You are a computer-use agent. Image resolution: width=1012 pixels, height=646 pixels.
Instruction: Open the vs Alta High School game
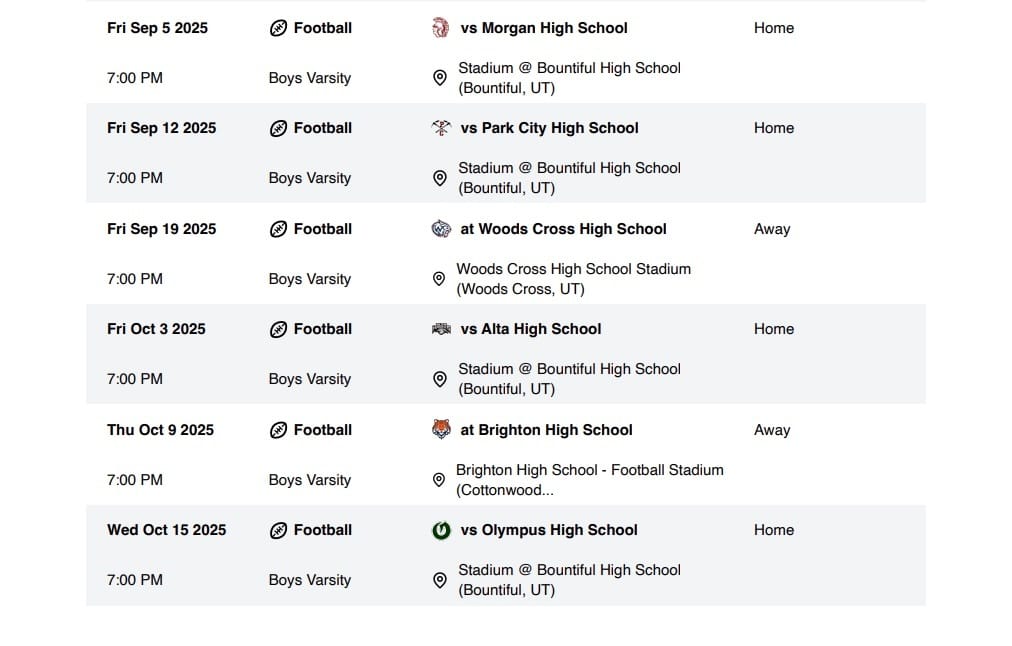[531, 328]
